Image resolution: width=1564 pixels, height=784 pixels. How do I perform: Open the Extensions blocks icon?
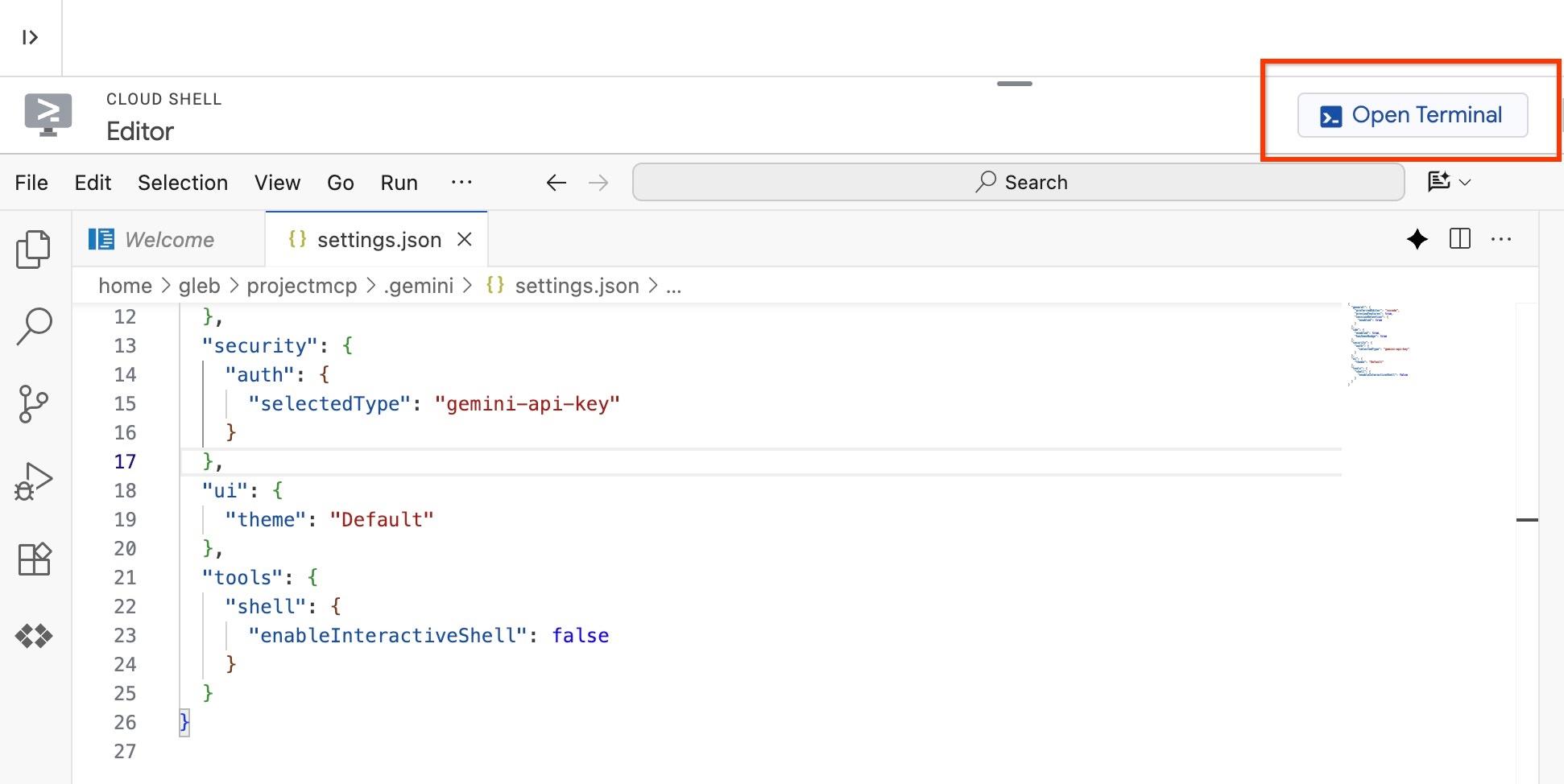[x=34, y=559]
